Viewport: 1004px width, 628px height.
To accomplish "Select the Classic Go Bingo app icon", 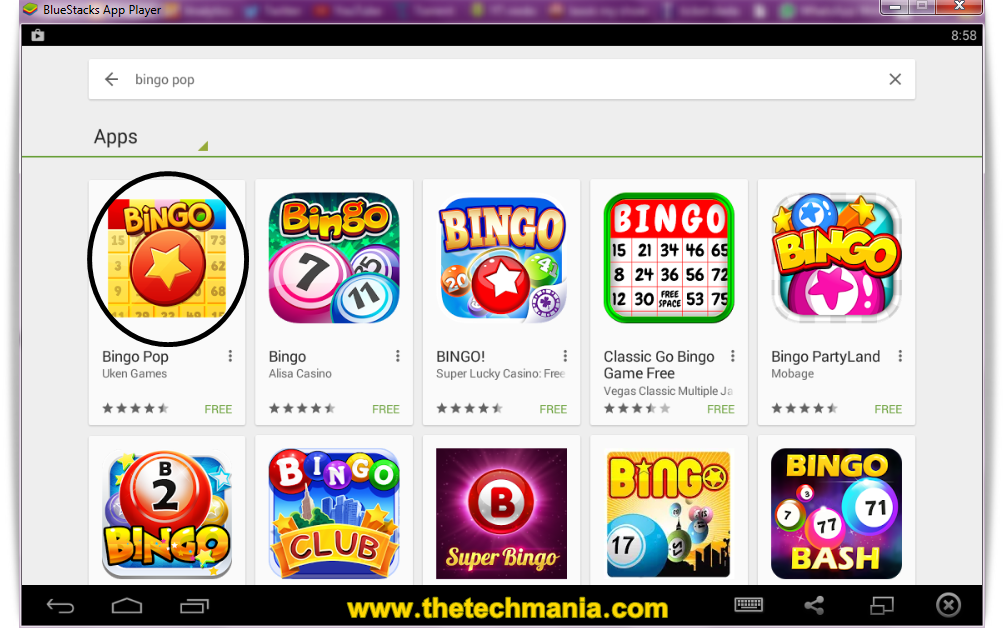I will point(669,258).
